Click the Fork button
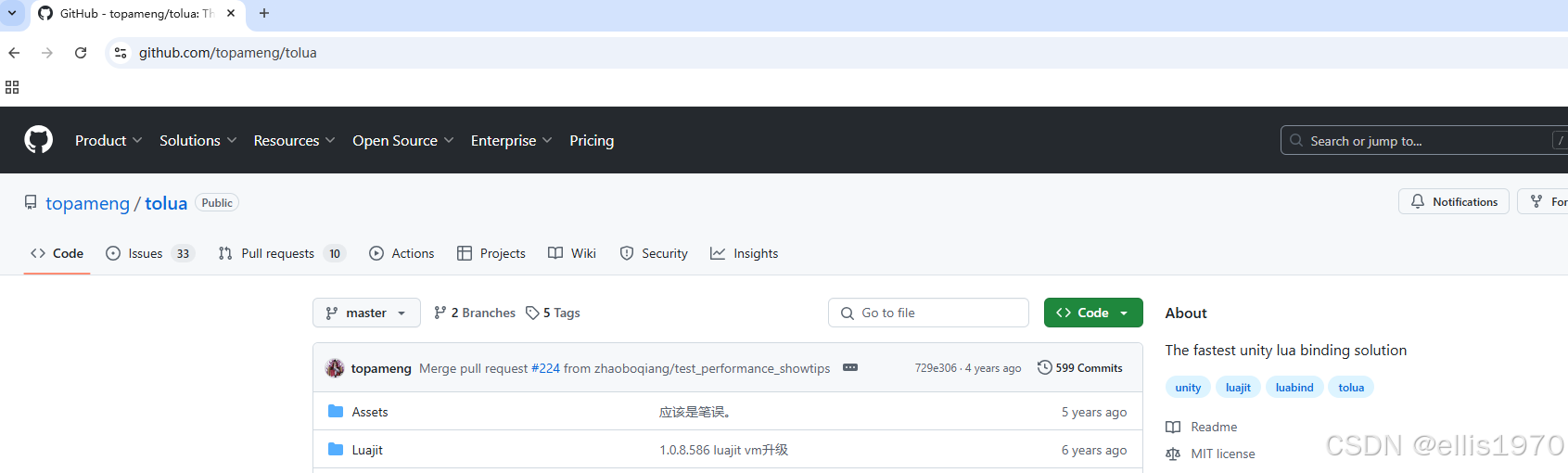The image size is (1568, 473). tap(1544, 201)
